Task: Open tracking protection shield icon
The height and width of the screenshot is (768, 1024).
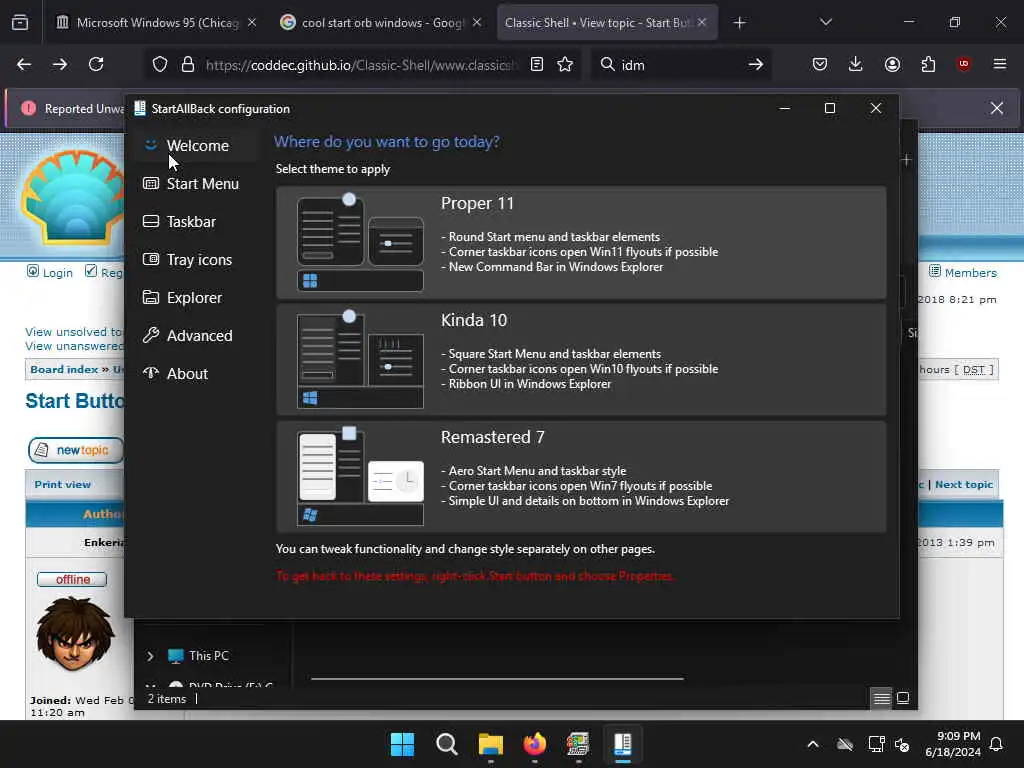Action: [x=160, y=64]
